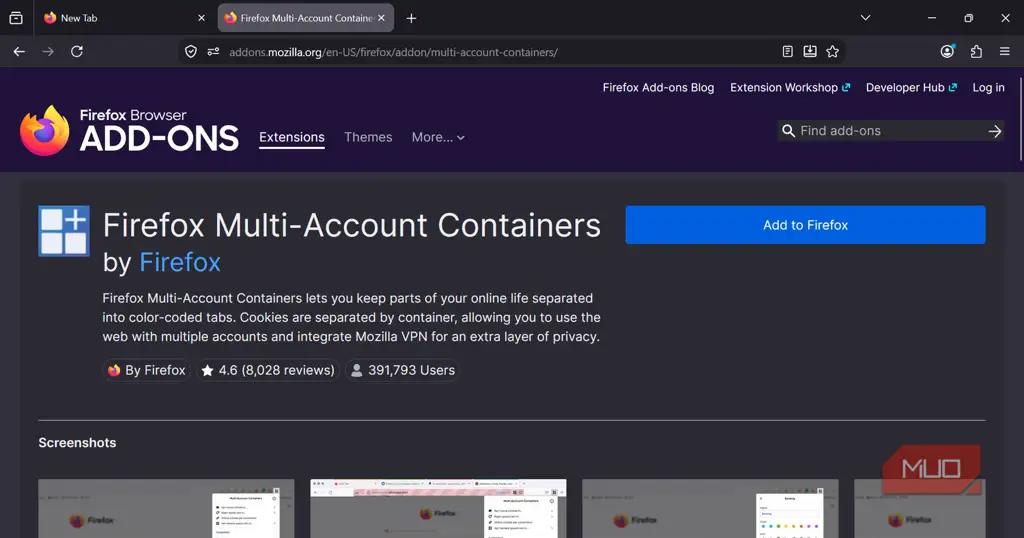Click the 391,793 Users badge
This screenshot has height=538, width=1024.
pos(402,370)
